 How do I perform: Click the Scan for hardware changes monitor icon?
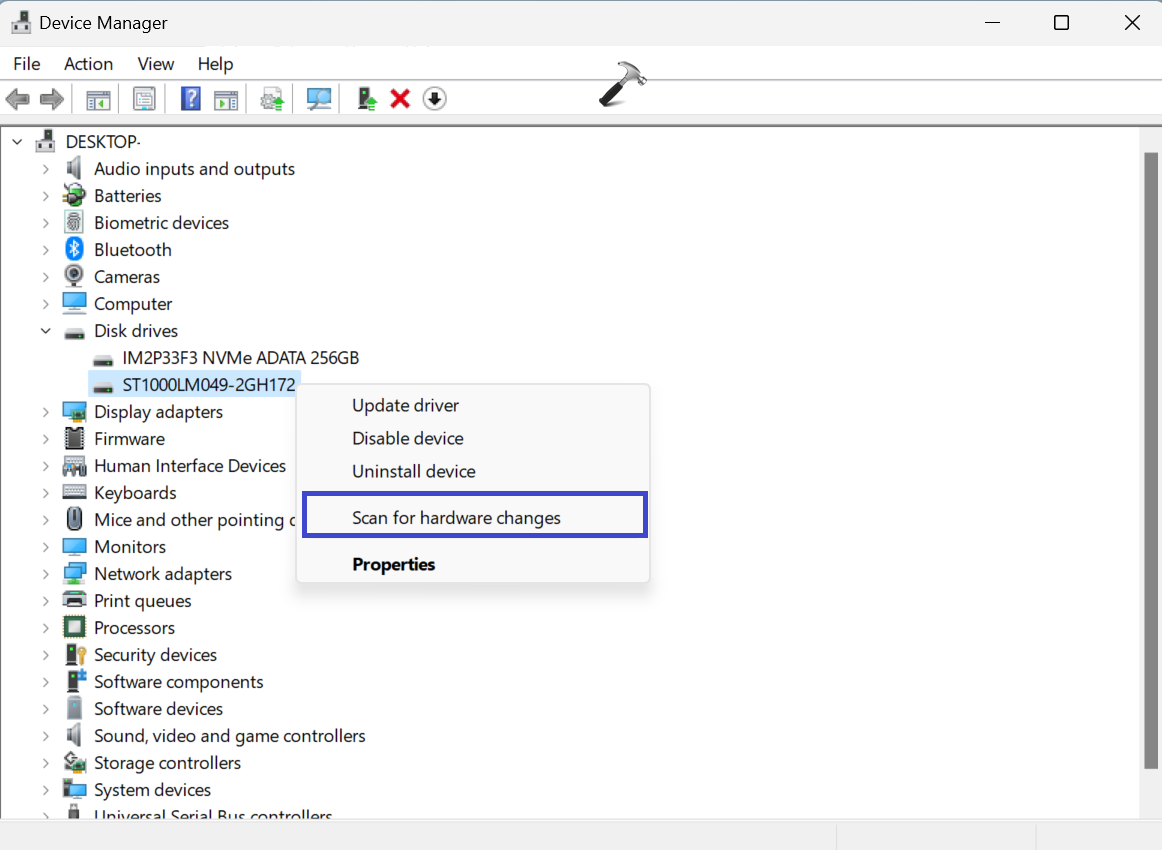319,99
